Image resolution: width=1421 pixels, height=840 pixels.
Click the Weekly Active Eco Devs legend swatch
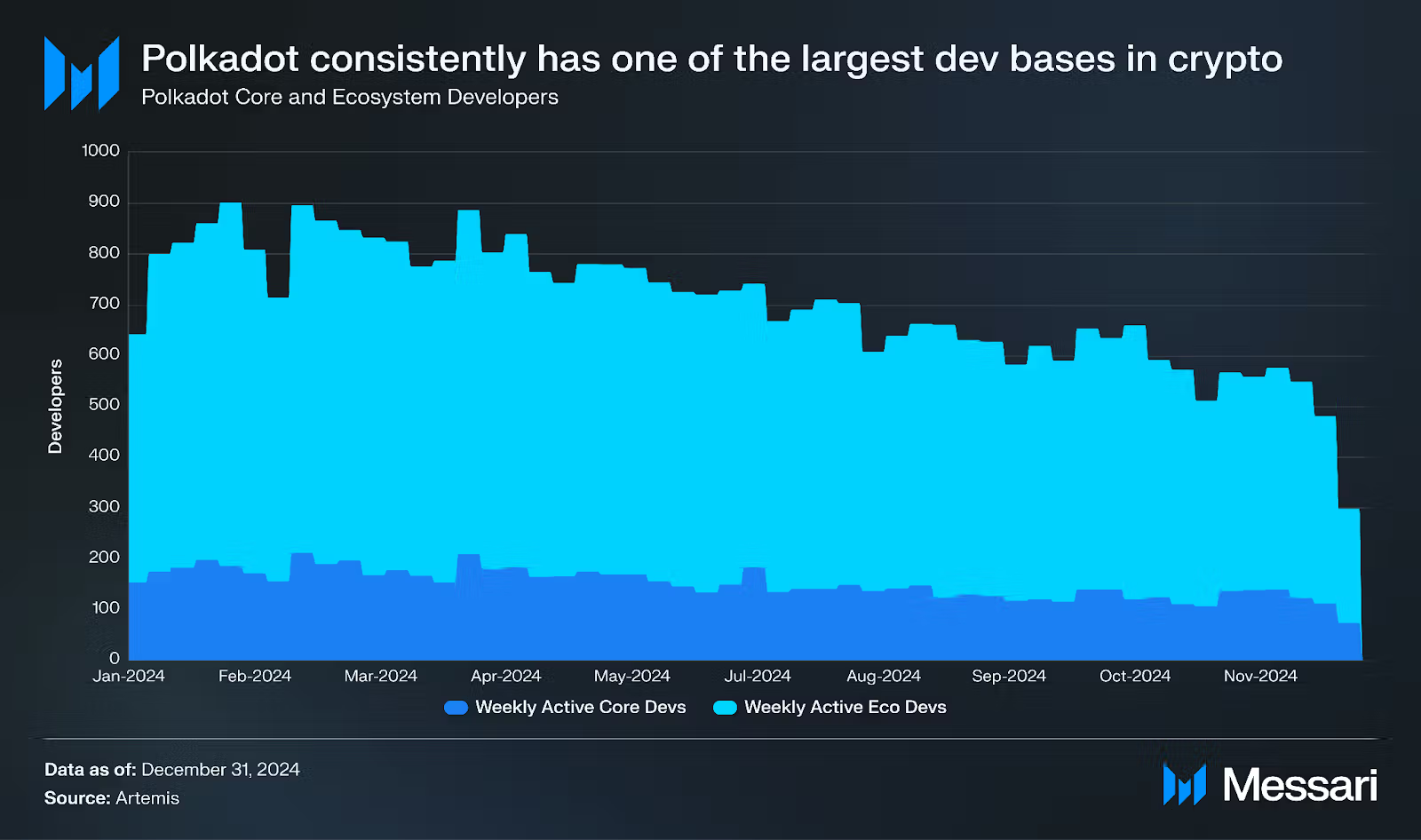[x=725, y=708]
